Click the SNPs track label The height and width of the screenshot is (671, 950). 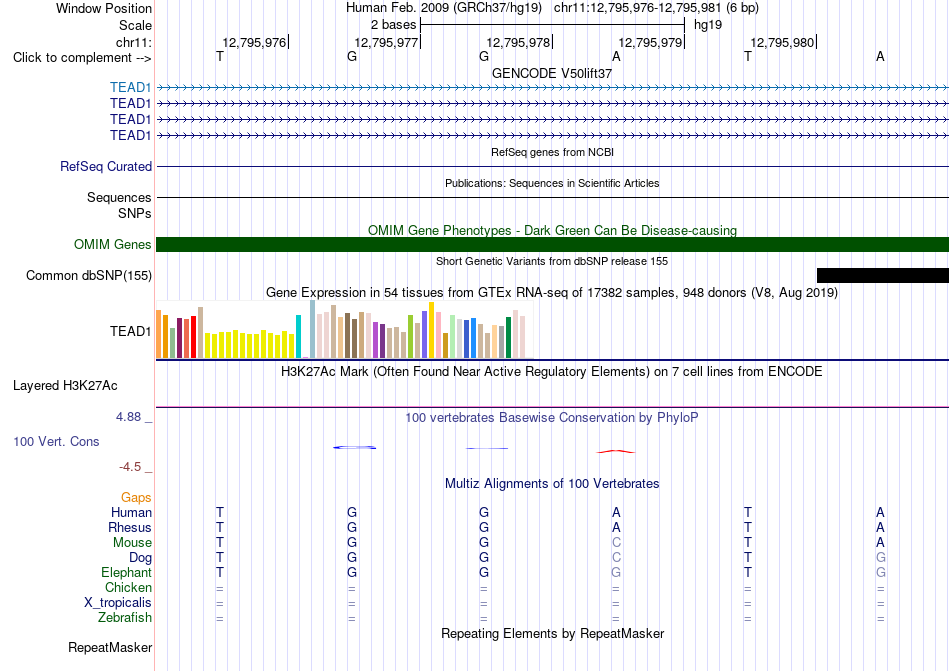[x=135, y=213]
